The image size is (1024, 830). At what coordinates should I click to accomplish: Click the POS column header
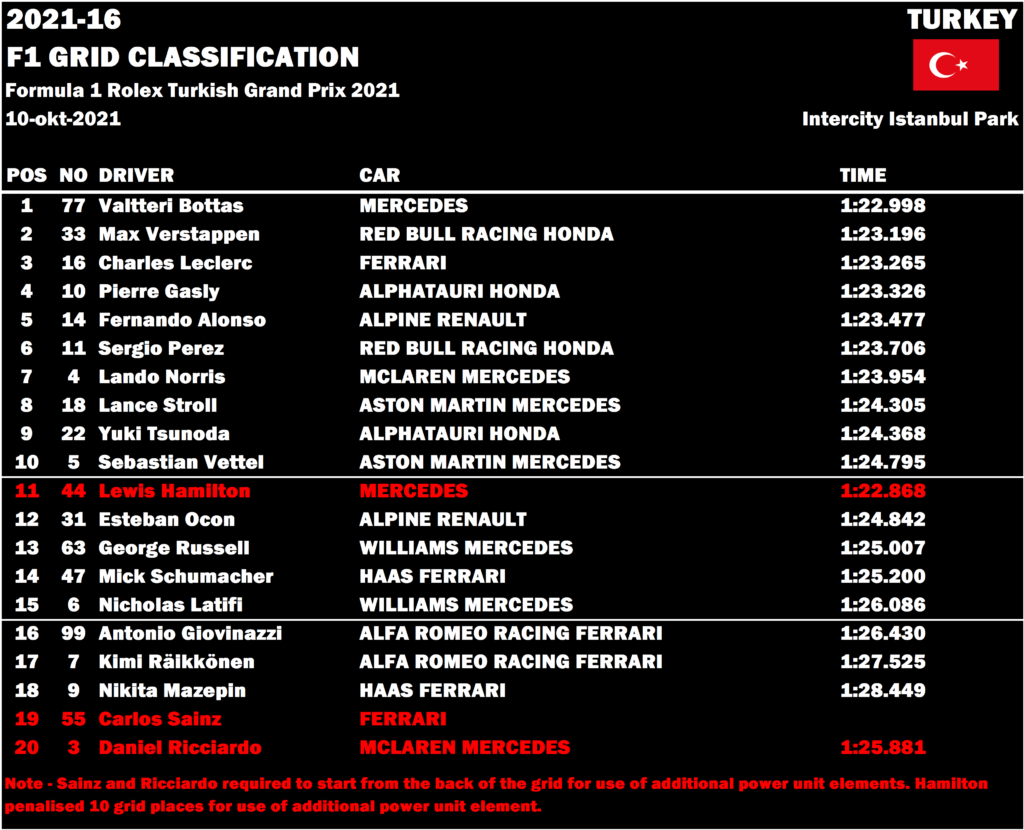(x=27, y=175)
